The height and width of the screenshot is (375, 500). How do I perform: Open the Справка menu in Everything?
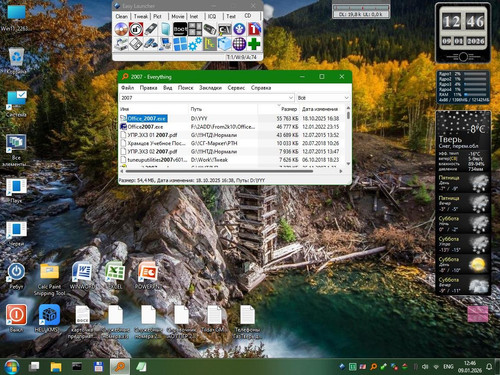pos(261,88)
